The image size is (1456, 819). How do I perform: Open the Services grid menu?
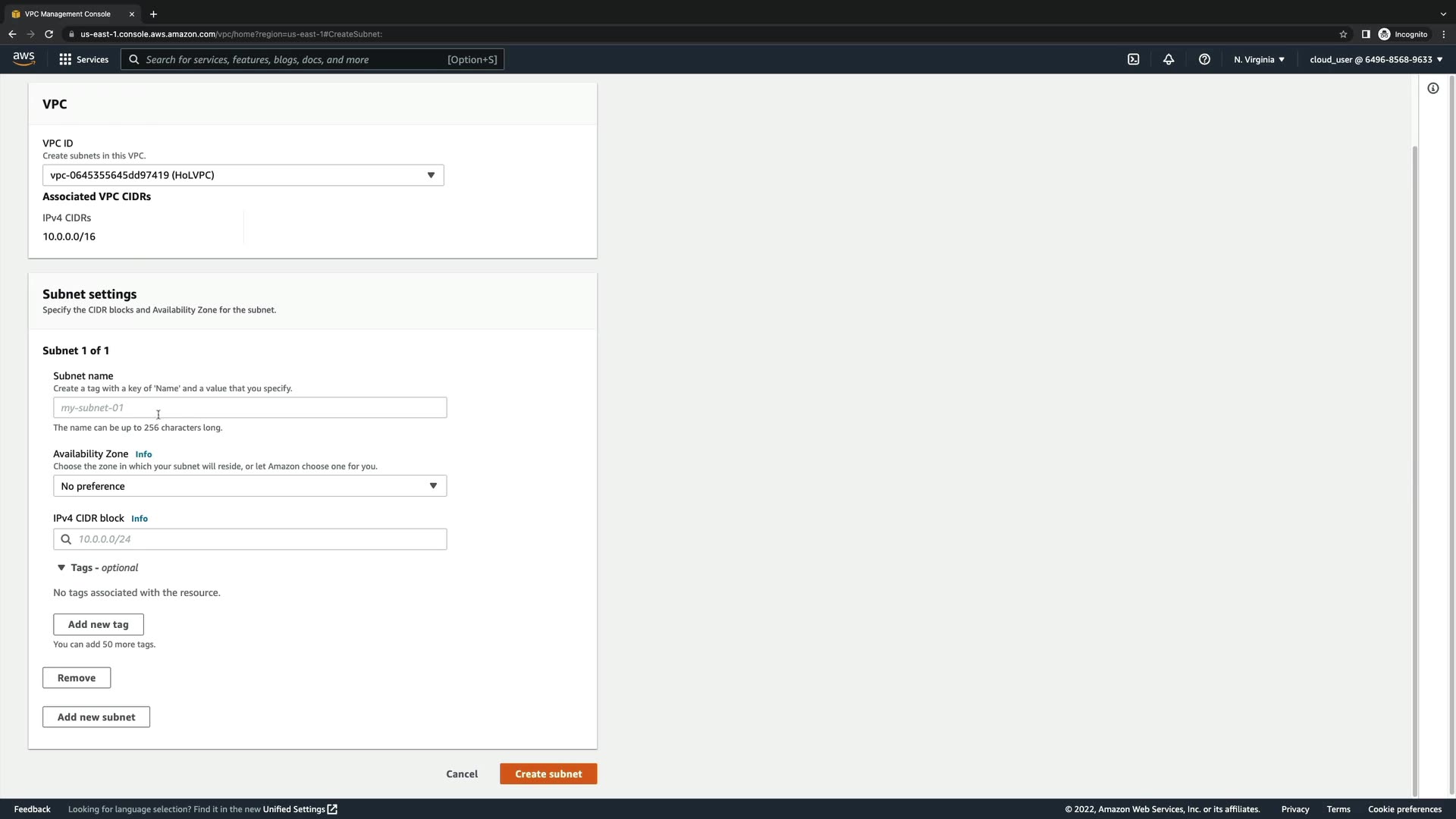(83, 59)
